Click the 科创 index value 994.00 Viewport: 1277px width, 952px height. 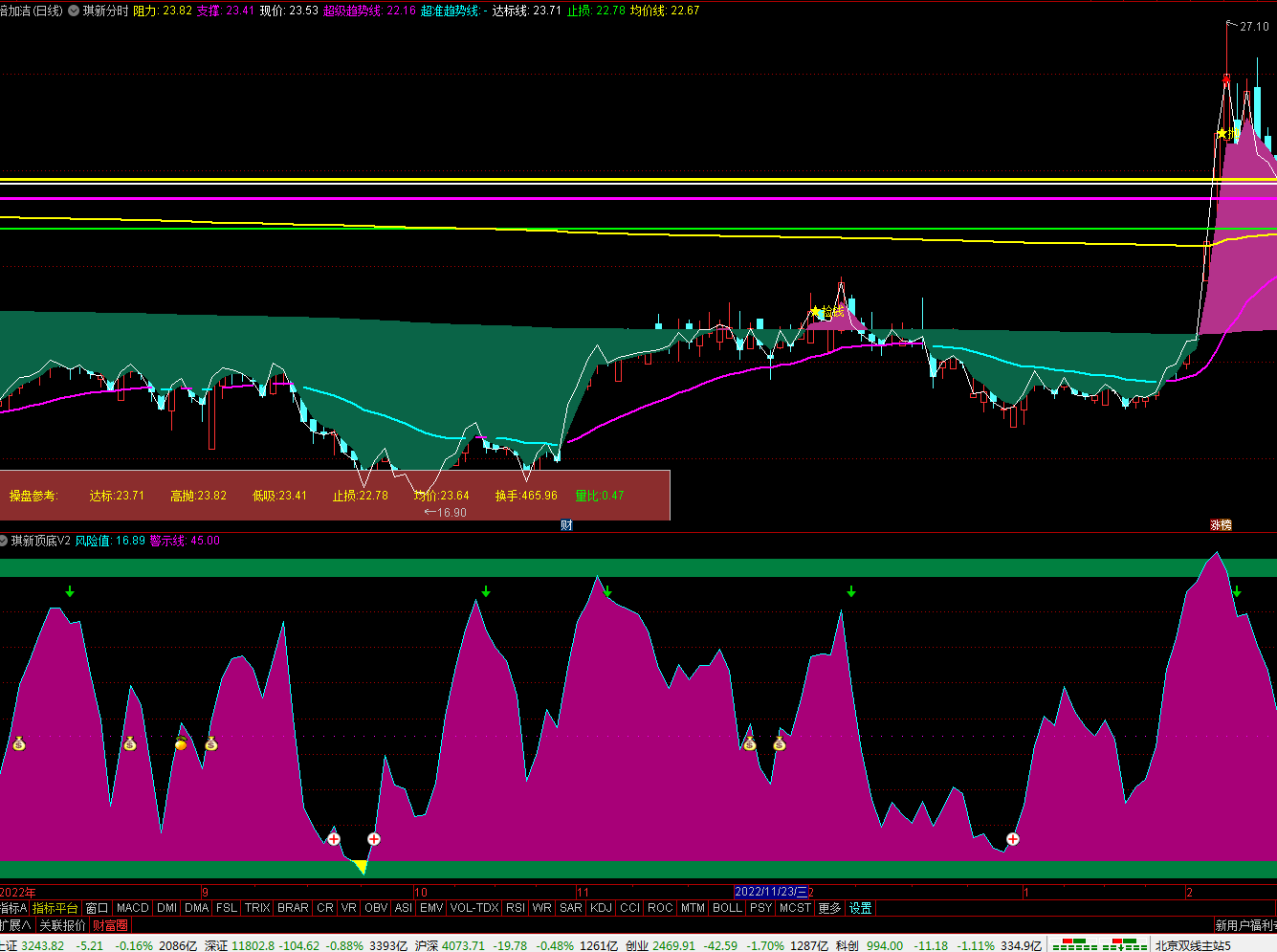pos(885,945)
